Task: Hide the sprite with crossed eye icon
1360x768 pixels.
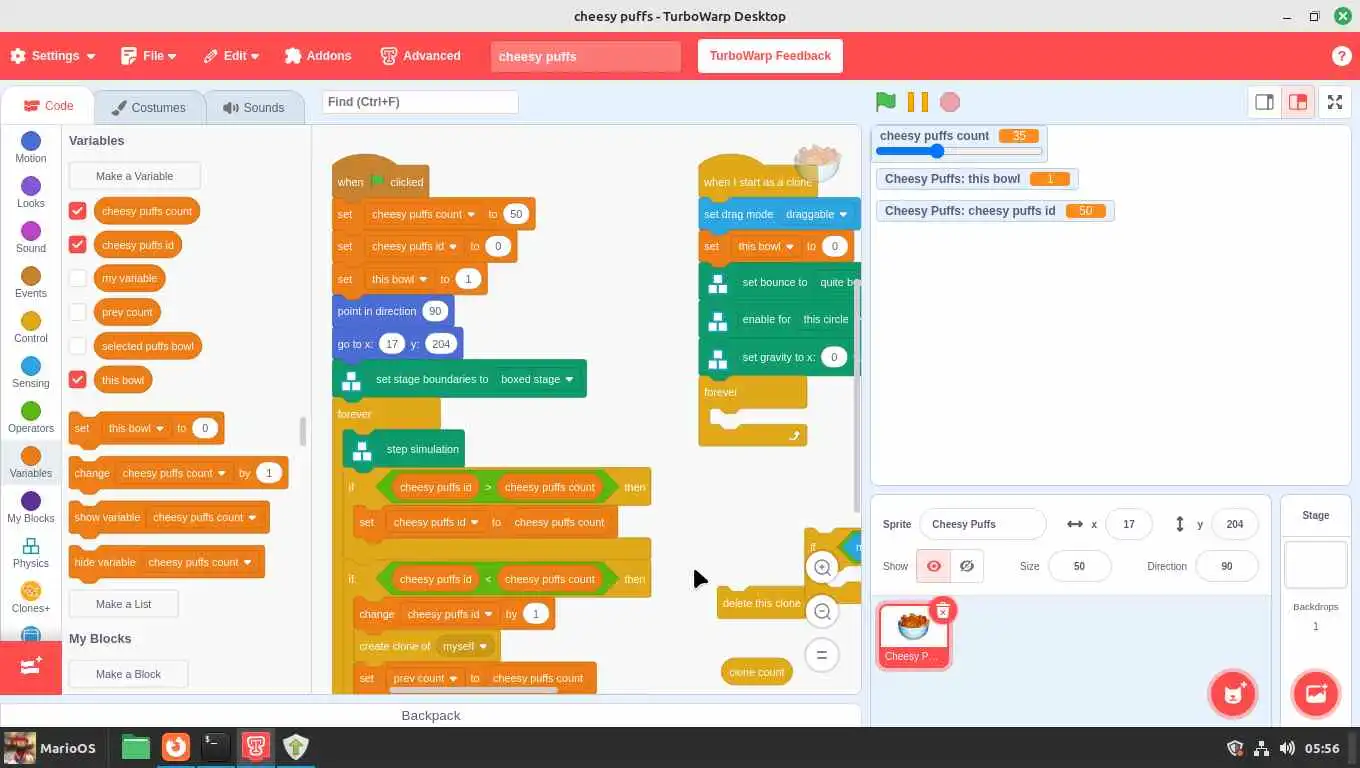Action: pos(967,566)
